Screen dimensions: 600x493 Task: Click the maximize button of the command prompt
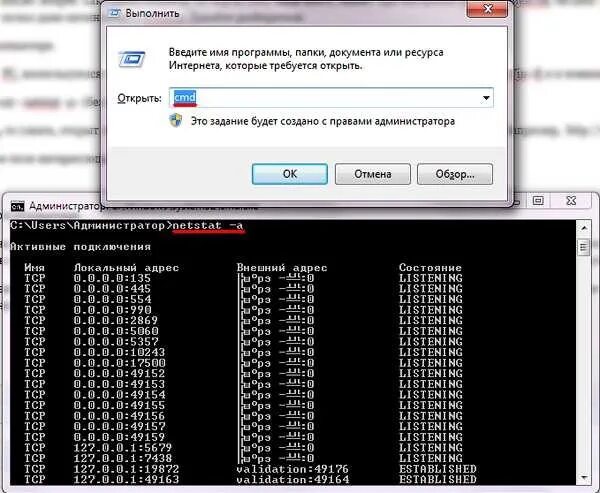(x=538, y=200)
